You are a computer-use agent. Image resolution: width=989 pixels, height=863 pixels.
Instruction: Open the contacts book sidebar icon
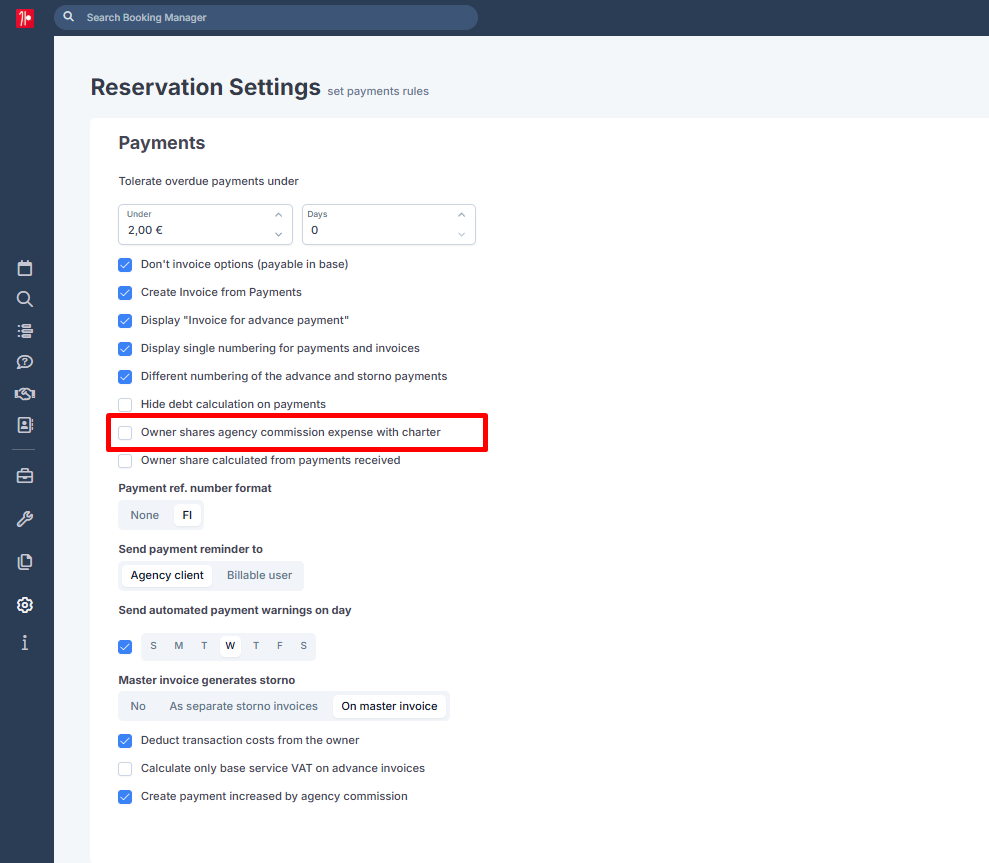click(25, 425)
